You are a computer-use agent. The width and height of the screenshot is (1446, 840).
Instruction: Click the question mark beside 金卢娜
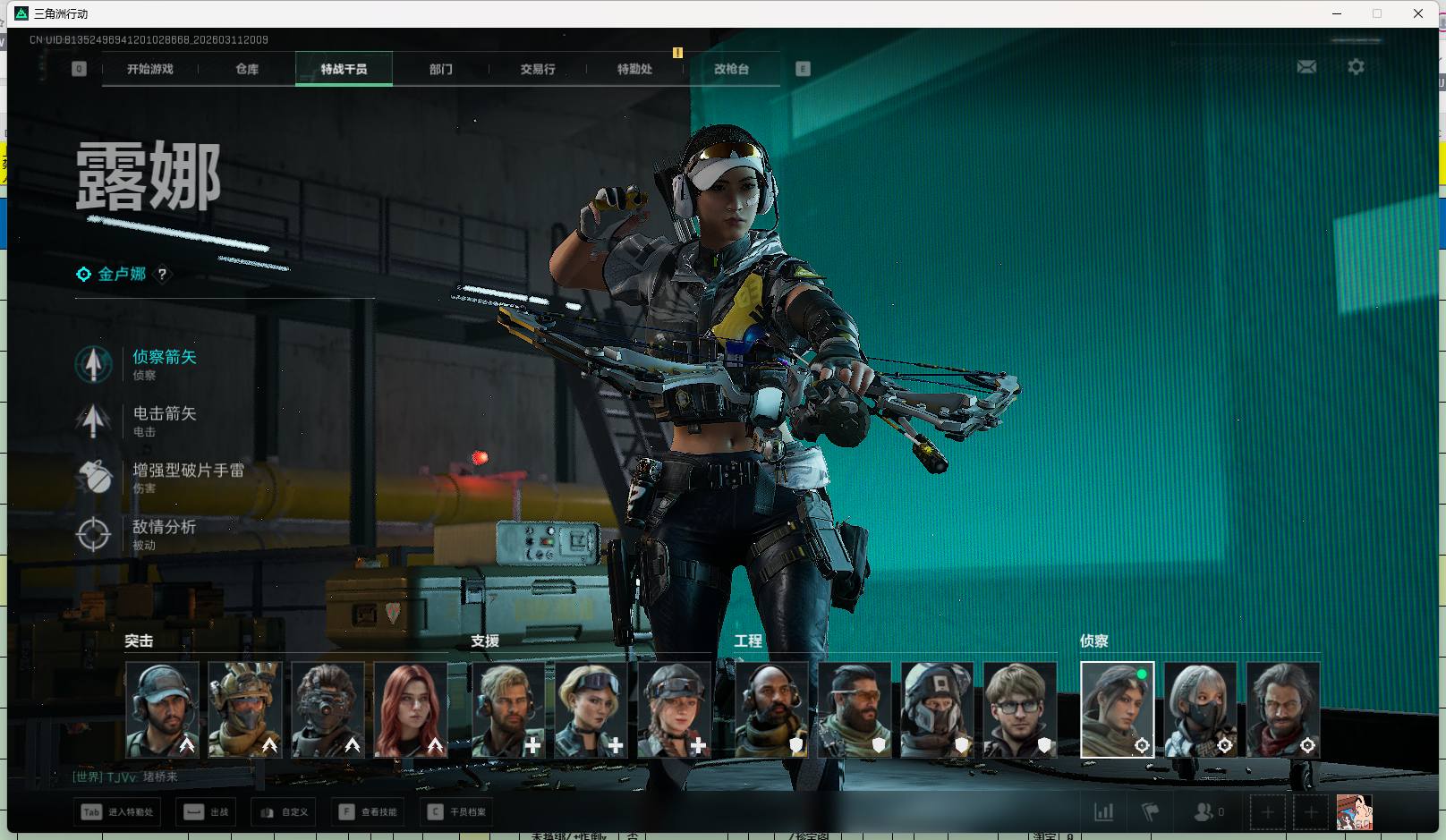click(162, 275)
